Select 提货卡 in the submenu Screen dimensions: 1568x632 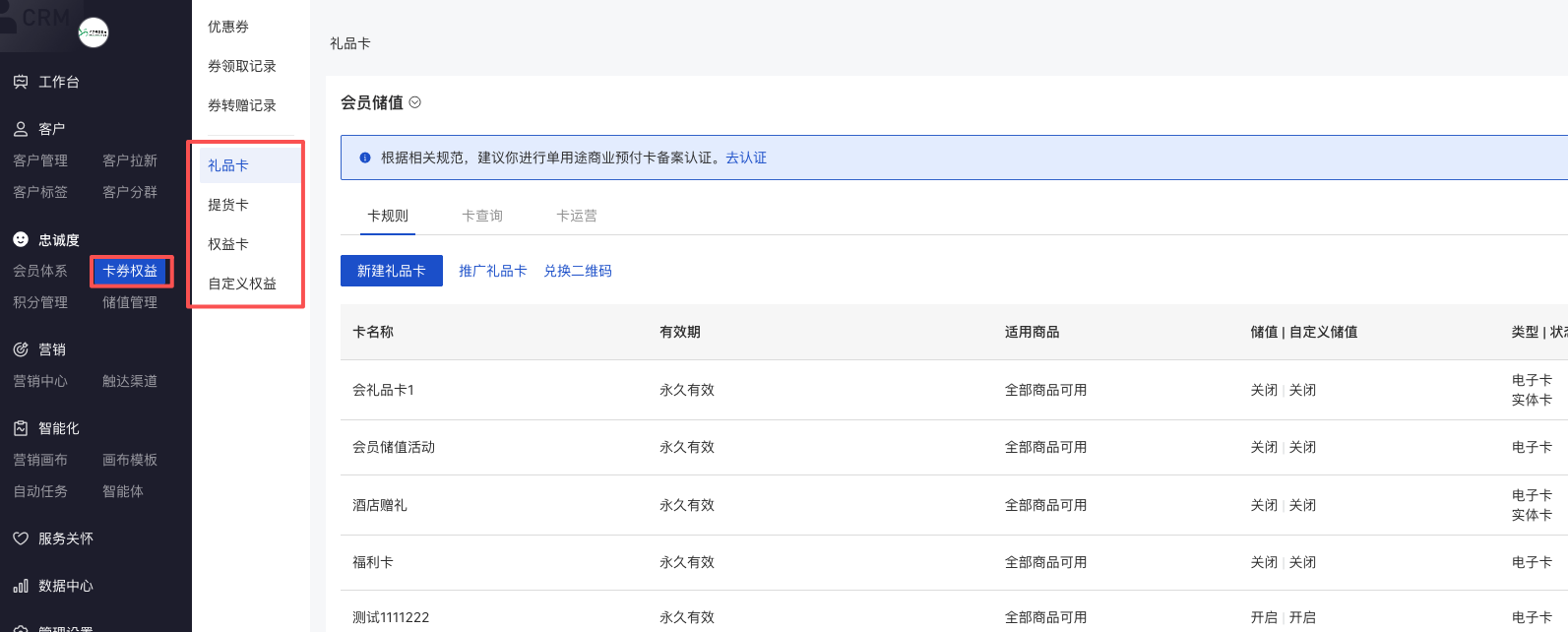coord(228,205)
